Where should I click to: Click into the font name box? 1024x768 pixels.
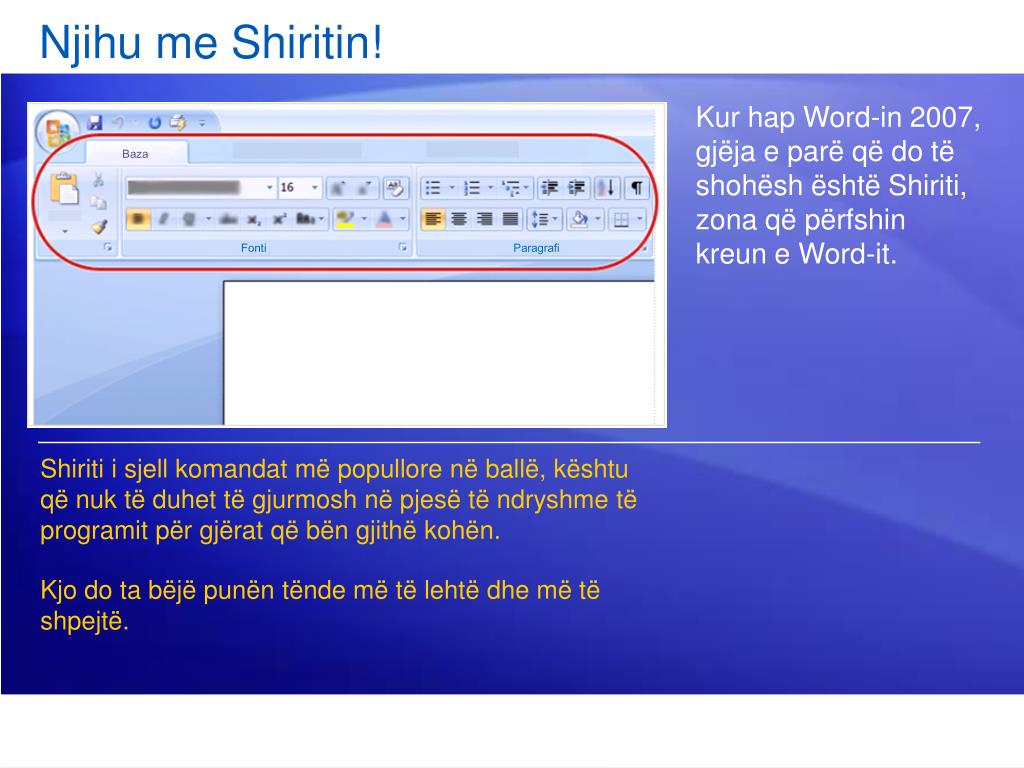[194, 188]
